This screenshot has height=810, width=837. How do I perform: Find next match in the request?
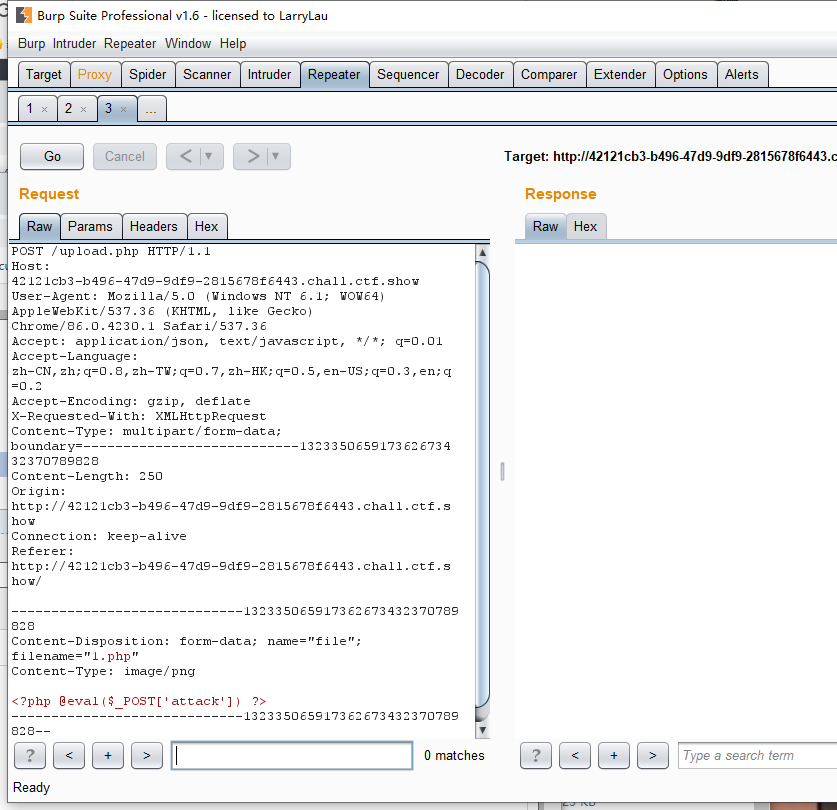point(147,756)
